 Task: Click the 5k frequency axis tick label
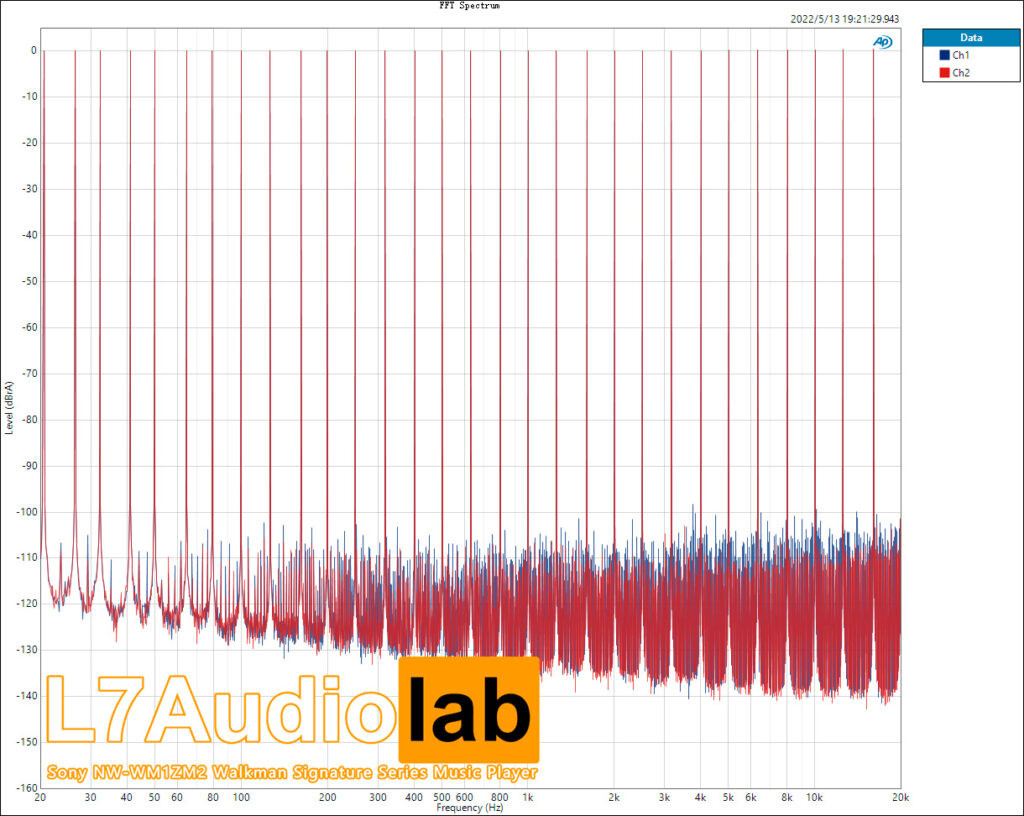728,797
